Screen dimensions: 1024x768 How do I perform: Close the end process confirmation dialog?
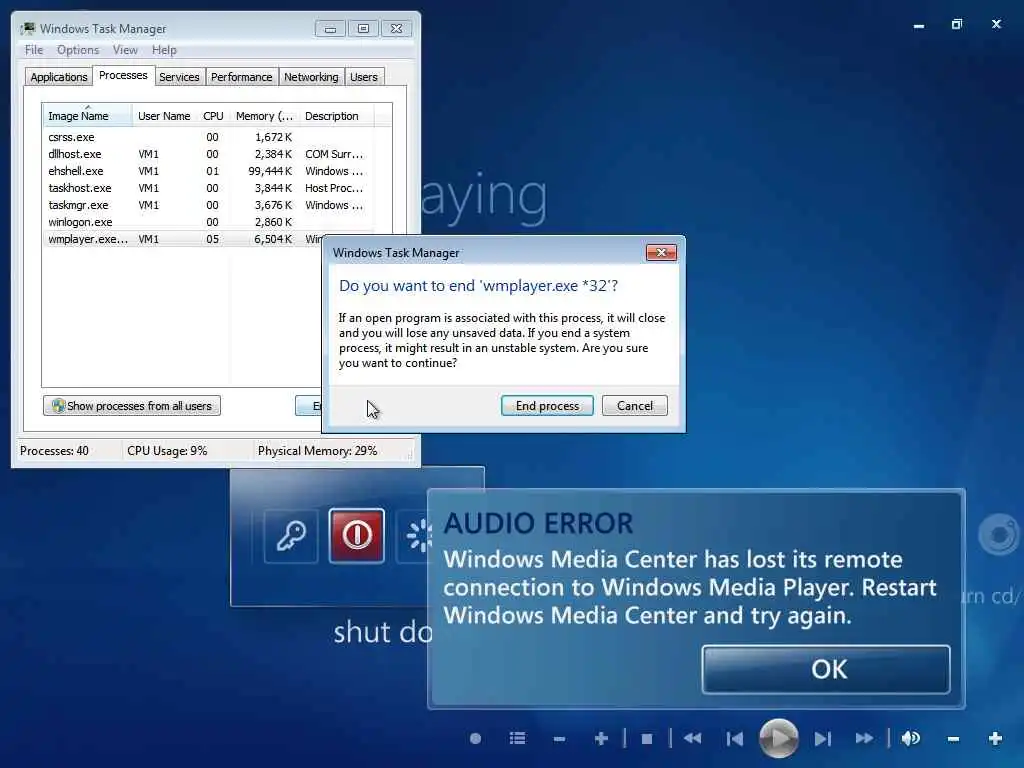[661, 253]
